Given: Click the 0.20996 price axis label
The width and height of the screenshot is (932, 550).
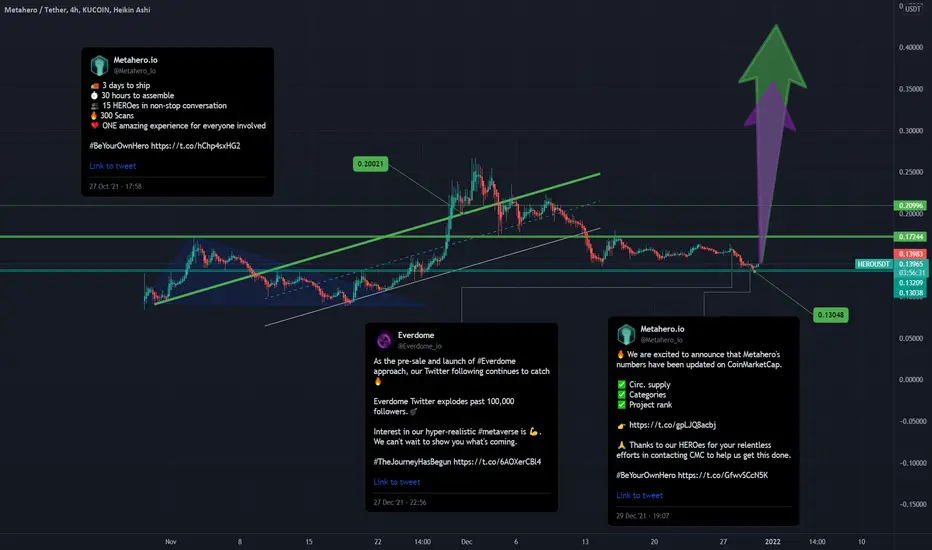Looking at the screenshot, I should [910, 206].
